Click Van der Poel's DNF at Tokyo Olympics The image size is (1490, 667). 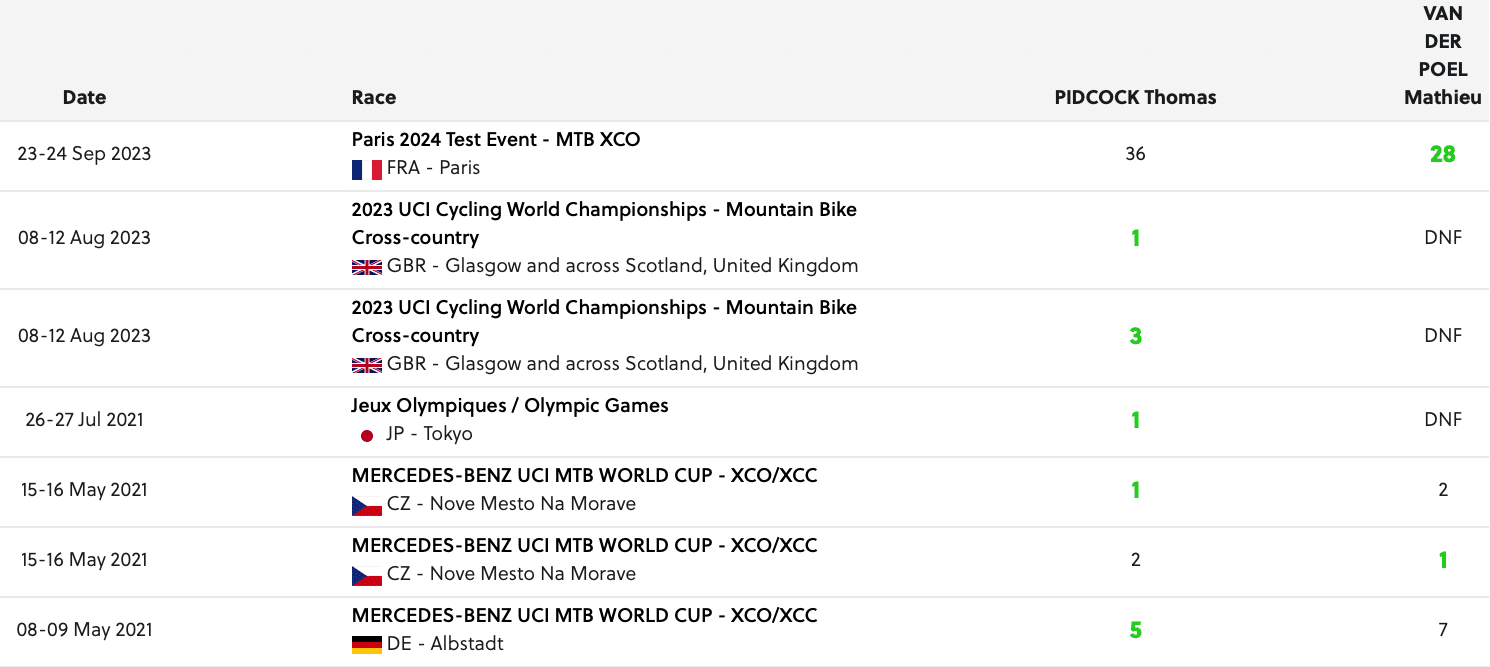[1443, 420]
